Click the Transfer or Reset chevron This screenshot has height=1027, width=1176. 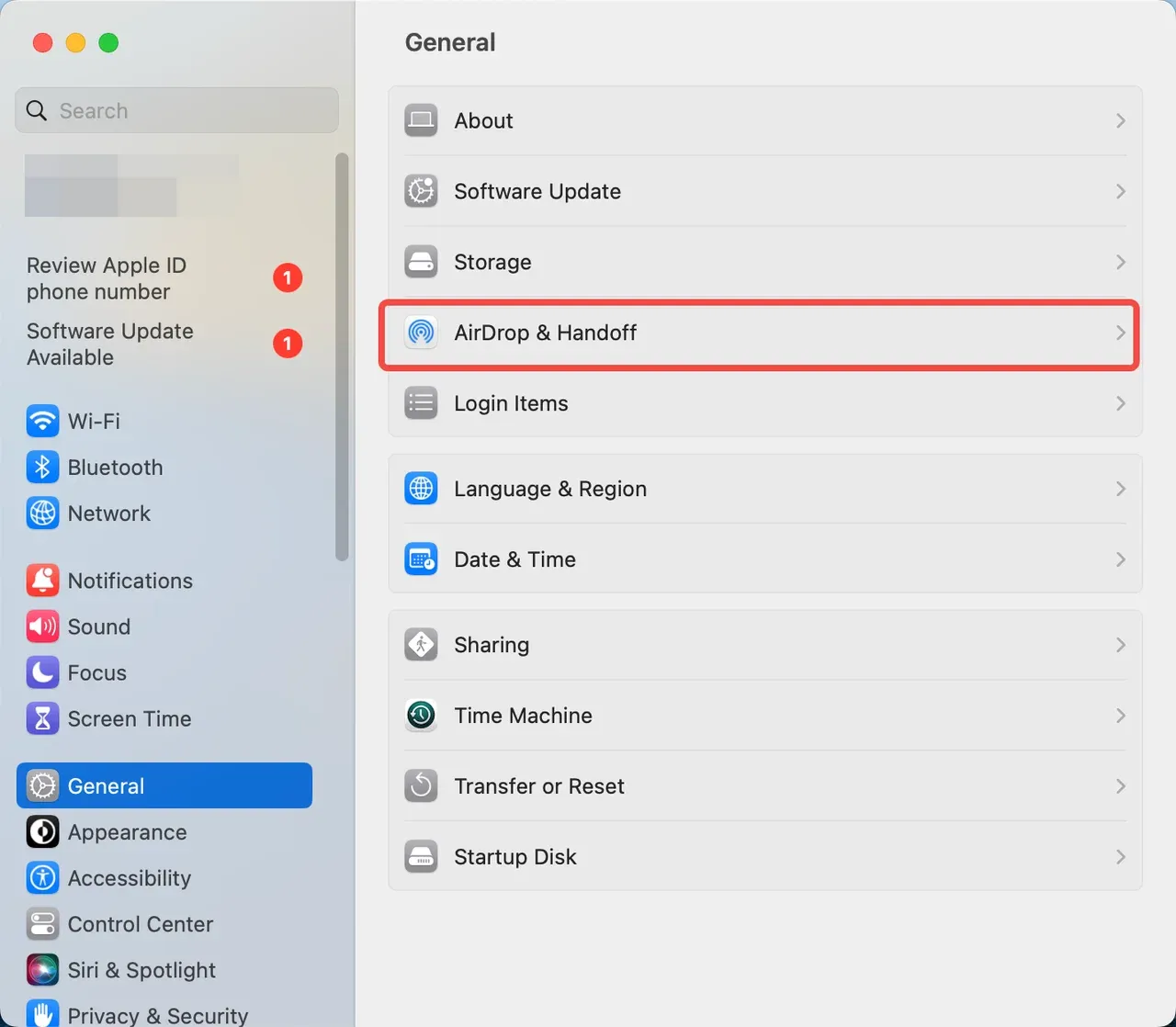1120,786
